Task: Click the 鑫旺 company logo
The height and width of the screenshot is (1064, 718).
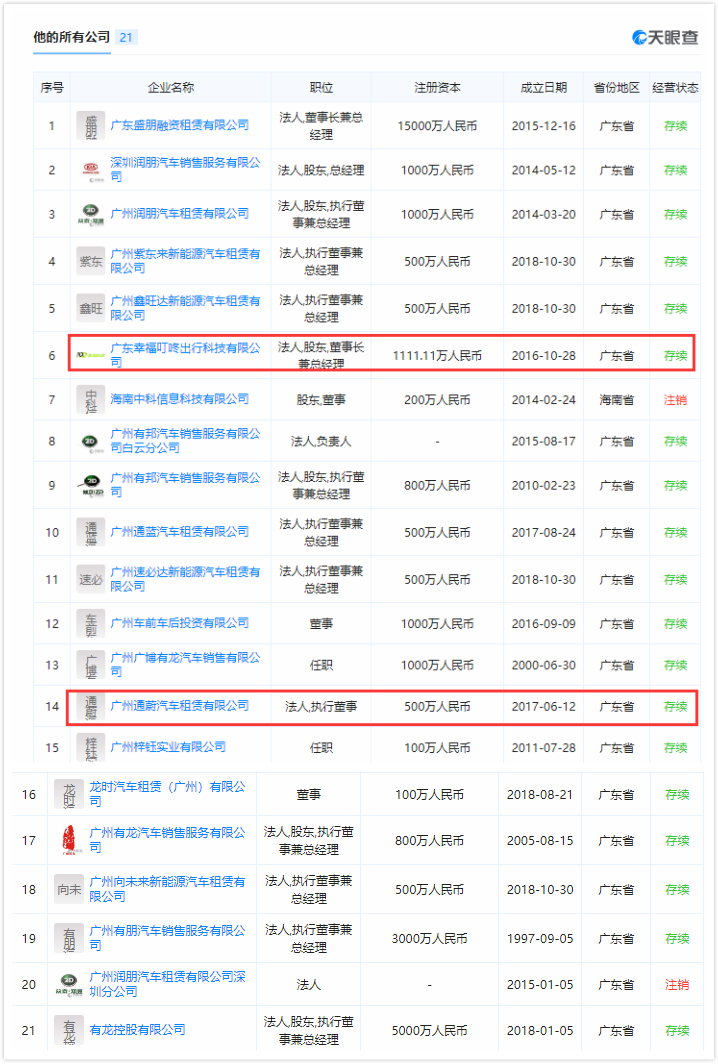Action: click(x=90, y=308)
